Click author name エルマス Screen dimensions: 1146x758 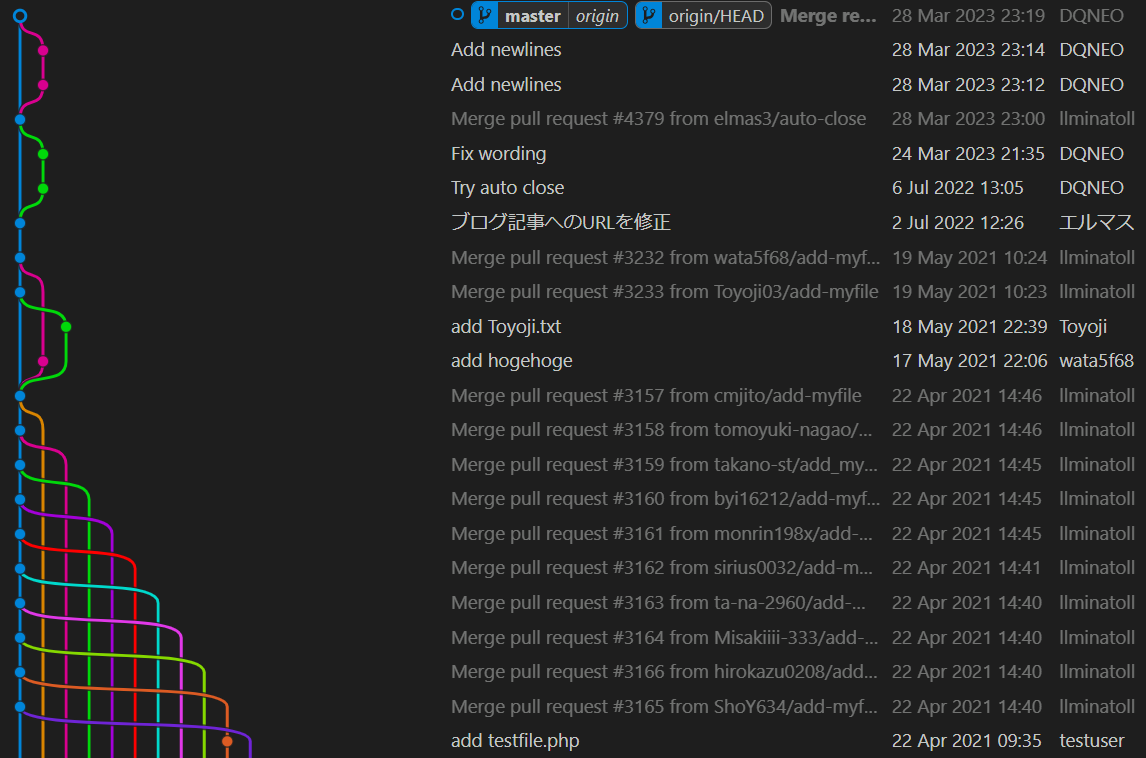click(x=1096, y=222)
